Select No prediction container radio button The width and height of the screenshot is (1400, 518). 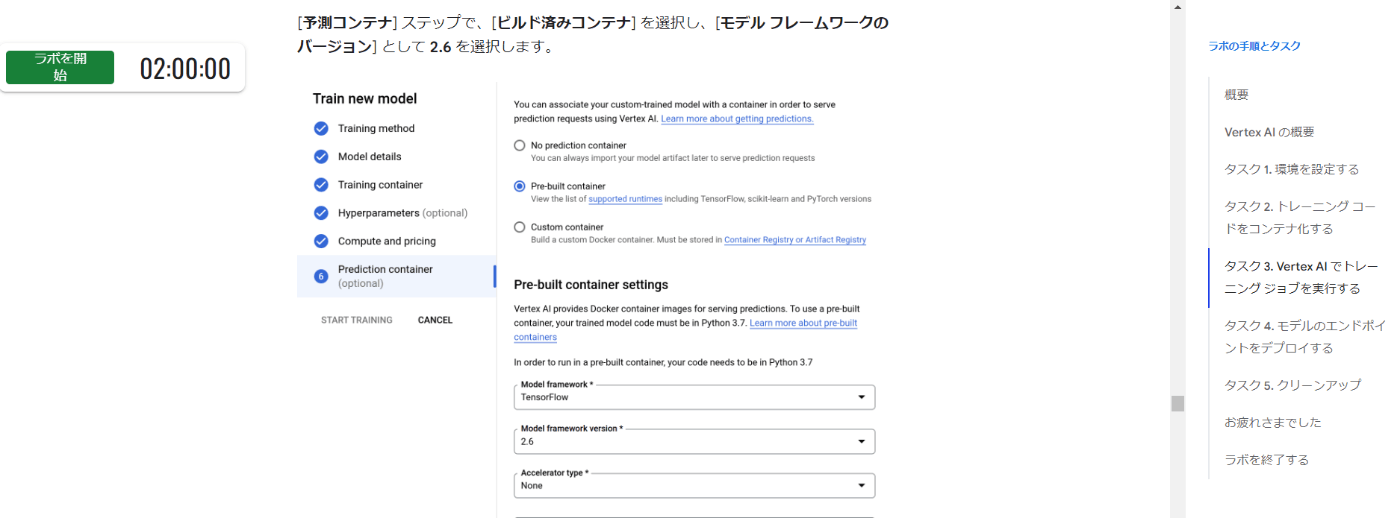(519, 145)
